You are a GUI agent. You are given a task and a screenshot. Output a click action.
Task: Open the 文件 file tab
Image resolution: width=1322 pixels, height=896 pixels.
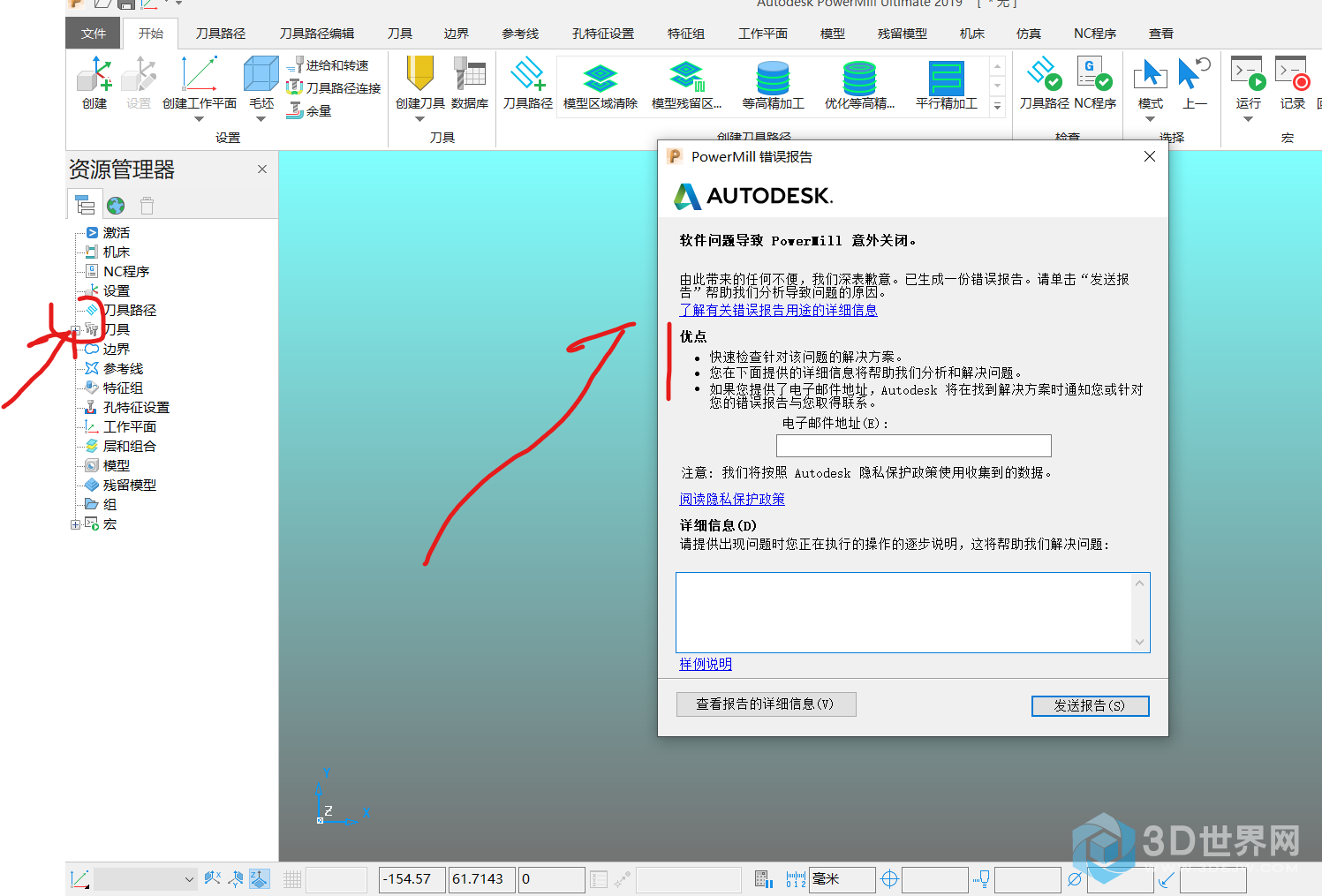(94, 34)
